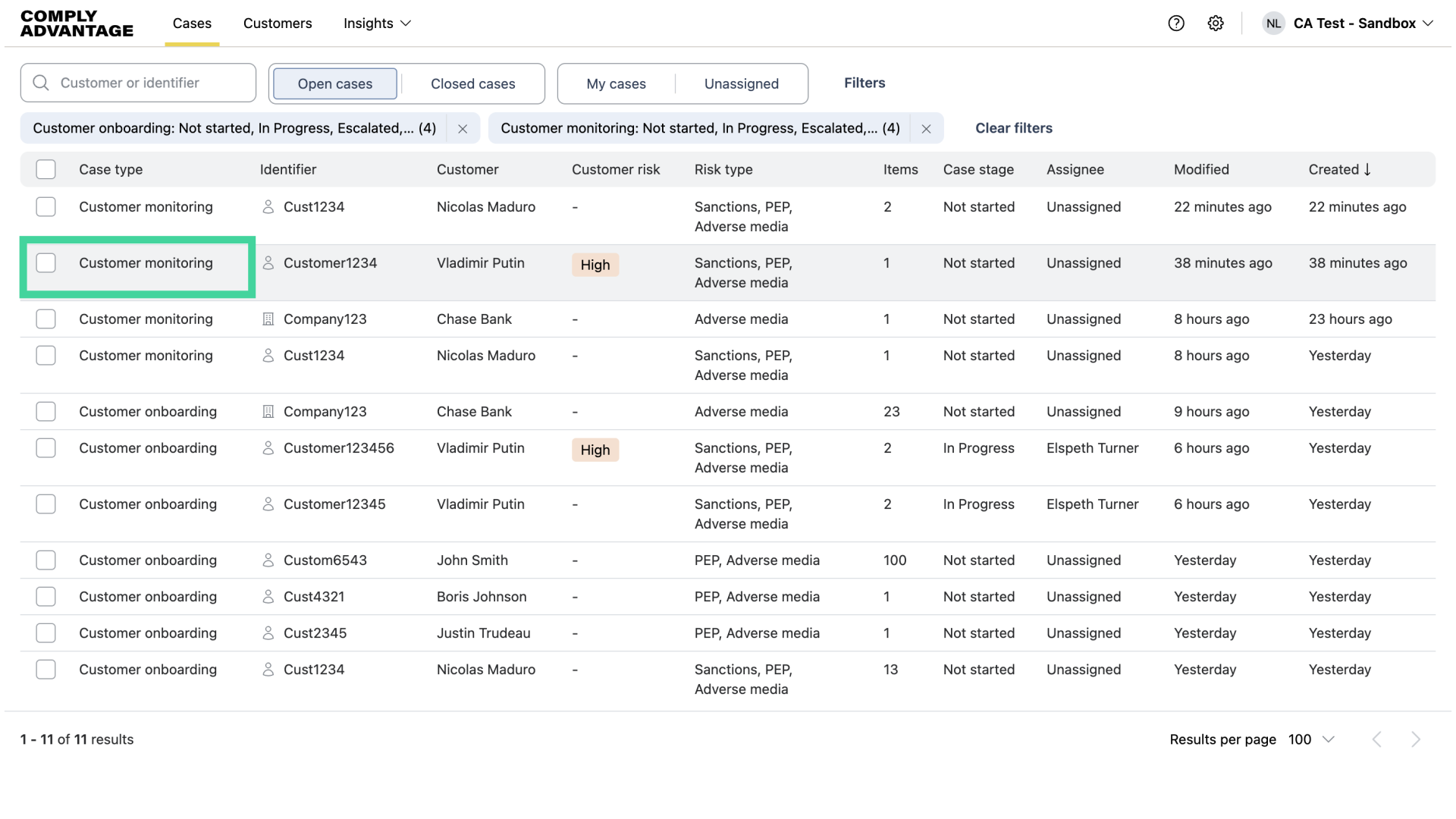
Task: Click the NL avatar icon
Action: tap(1273, 24)
